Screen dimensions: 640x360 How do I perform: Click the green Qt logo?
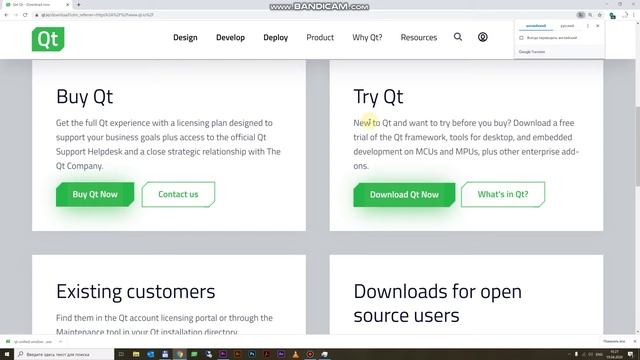(x=48, y=39)
